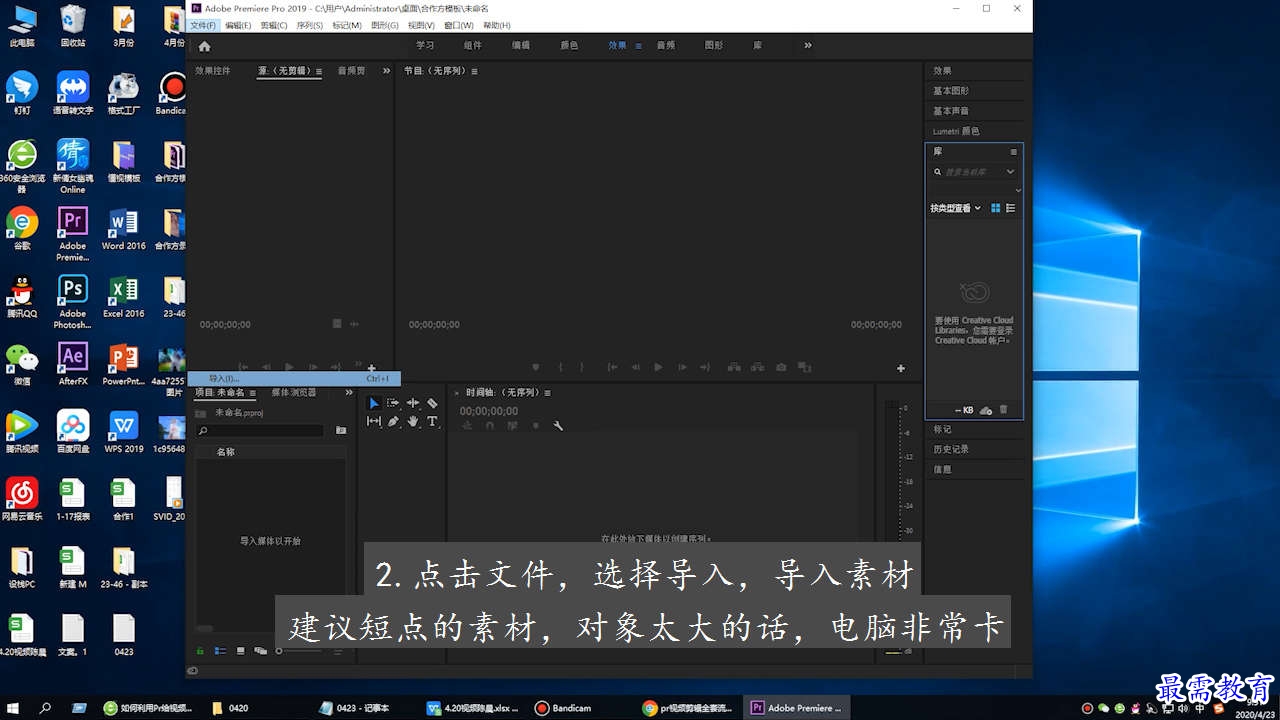Select the Razor tool
The image size is (1280, 720).
pyautogui.click(x=432, y=403)
